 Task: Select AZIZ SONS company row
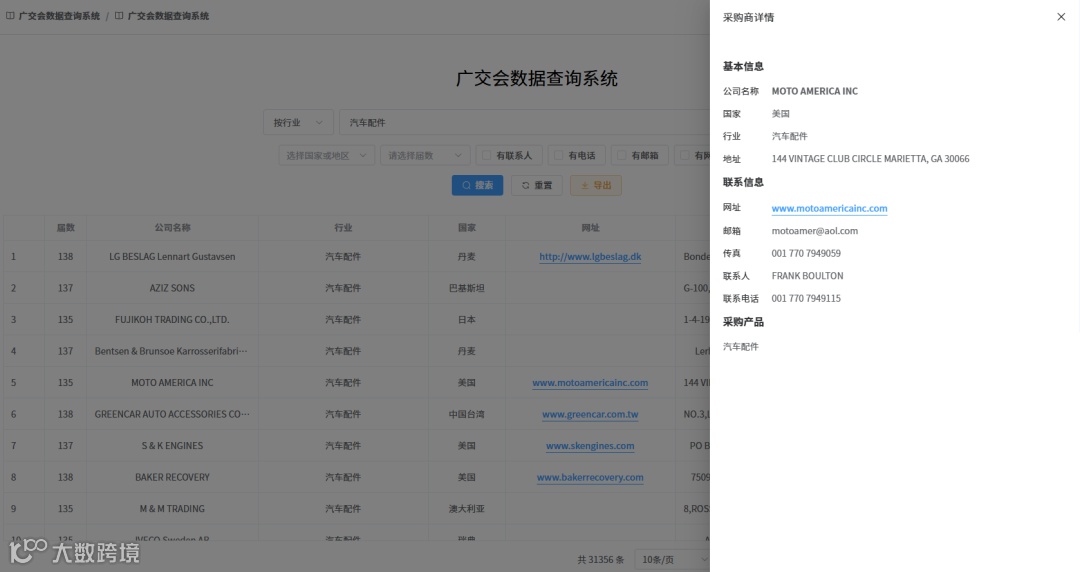point(357,288)
